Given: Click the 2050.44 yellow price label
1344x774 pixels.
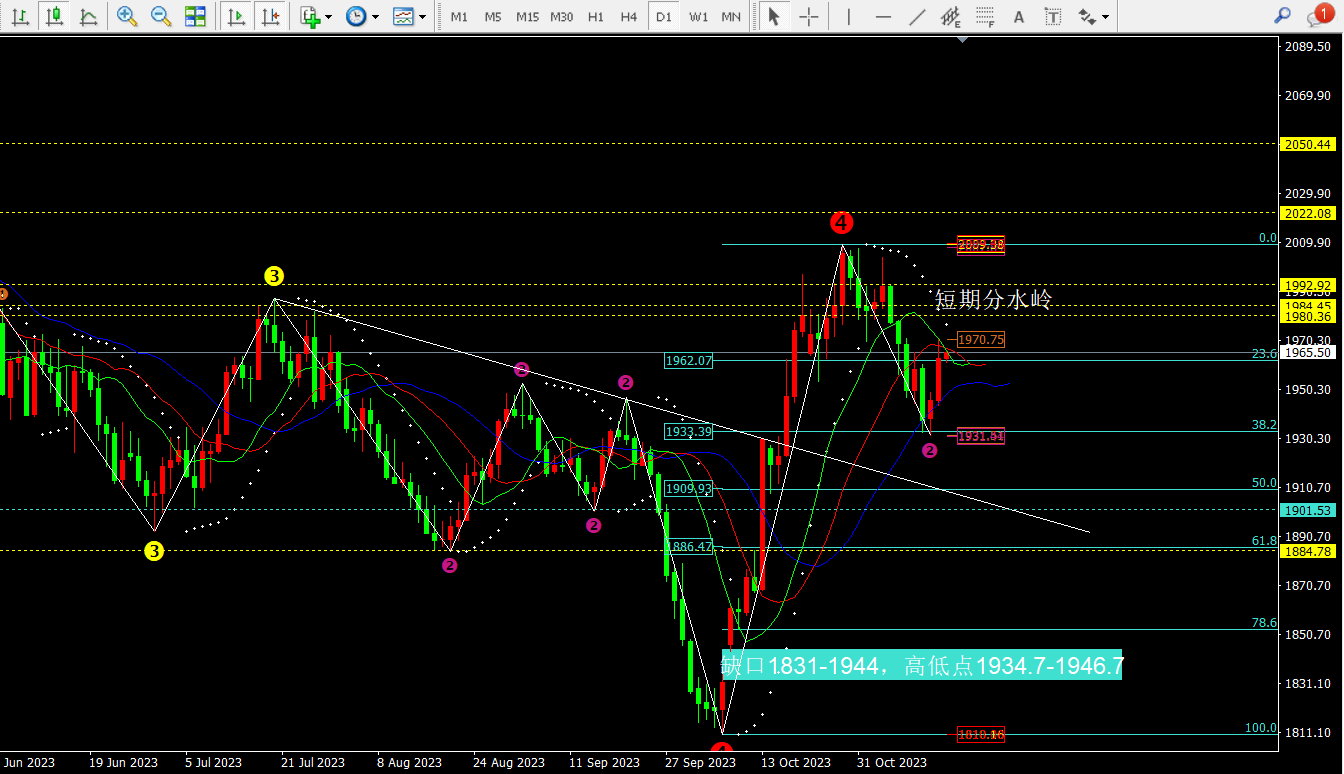Looking at the screenshot, I should [x=1310, y=144].
